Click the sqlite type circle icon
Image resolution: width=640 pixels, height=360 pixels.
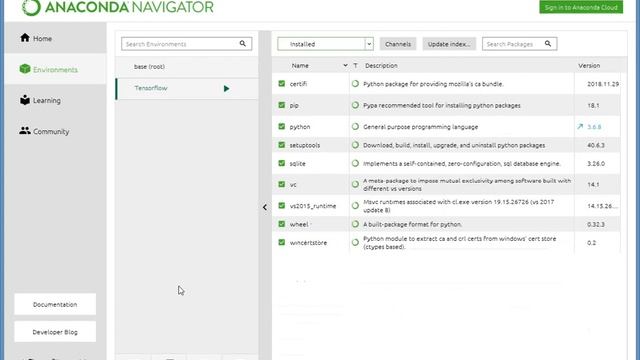355,163
